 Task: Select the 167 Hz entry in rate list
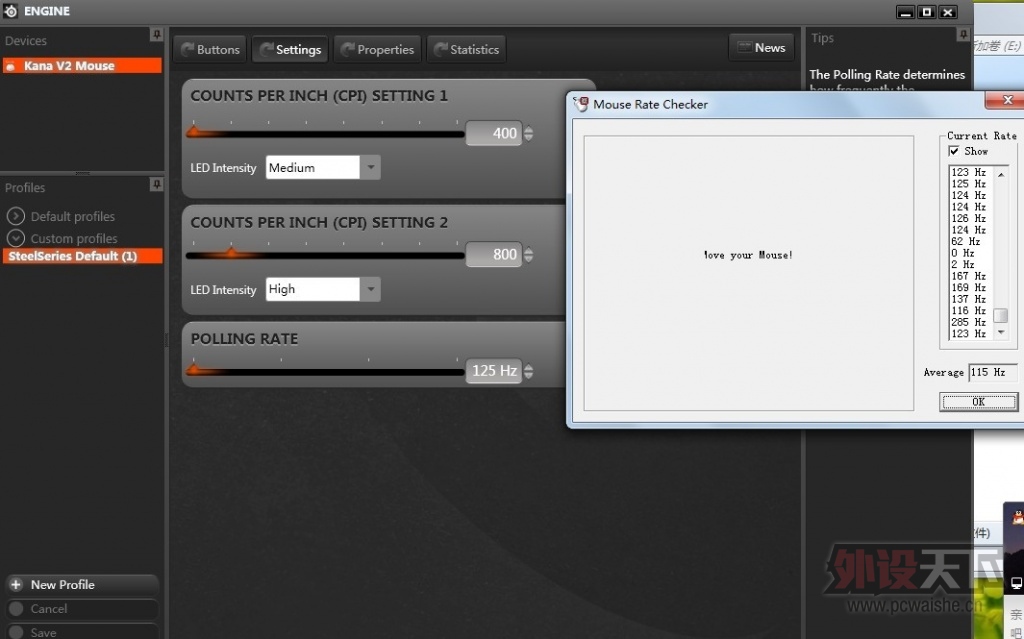click(x=969, y=276)
